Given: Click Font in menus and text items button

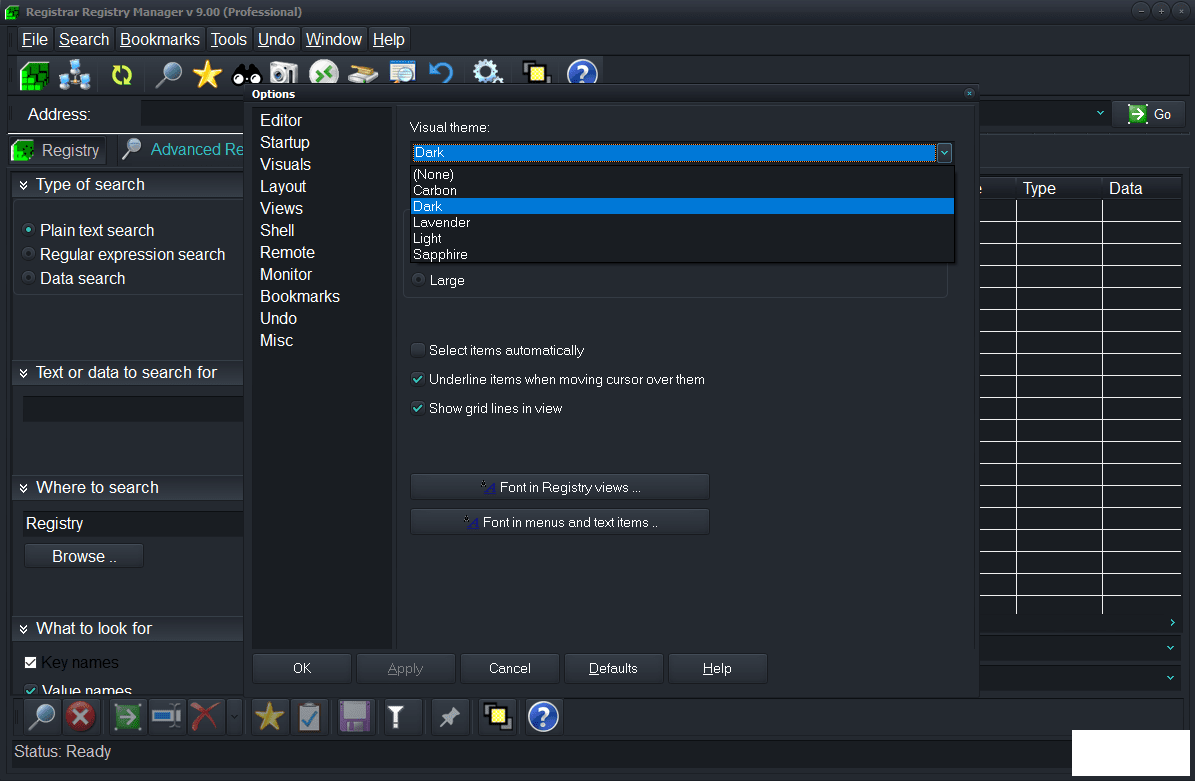Looking at the screenshot, I should coord(560,522).
